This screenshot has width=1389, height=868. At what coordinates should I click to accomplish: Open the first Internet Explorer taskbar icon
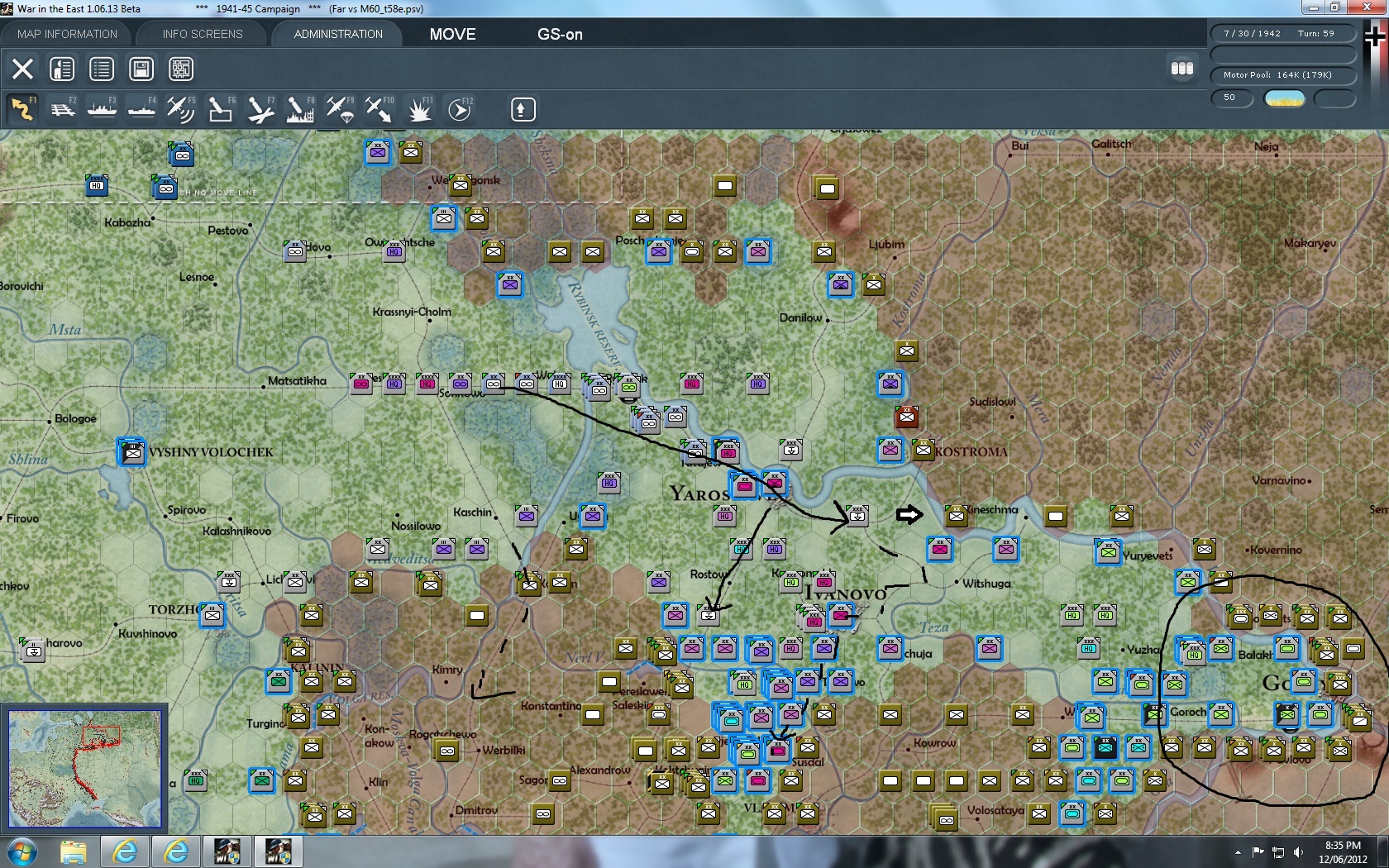[125, 851]
